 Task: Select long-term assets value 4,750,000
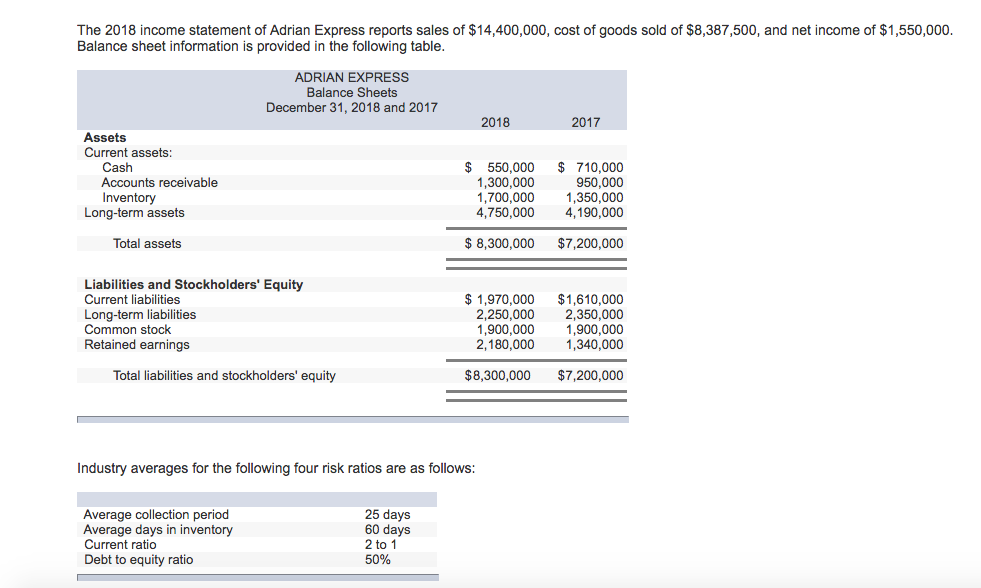pyautogui.click(x=506, y=213)
